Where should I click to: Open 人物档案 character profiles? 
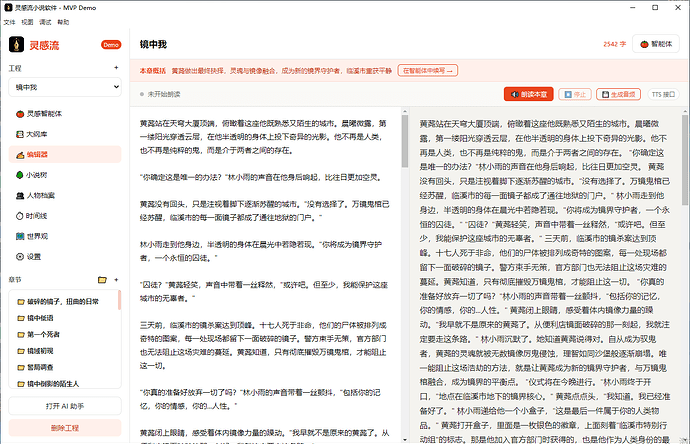tap(65, 195)
